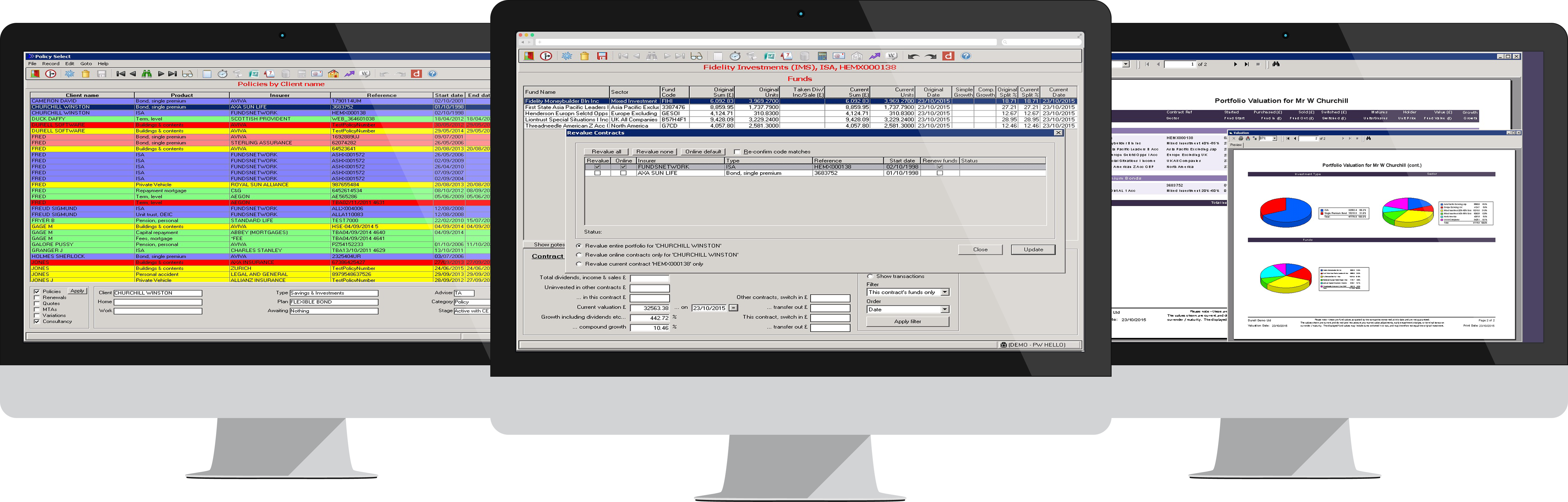
Task: Click the Client name column header
Action: click(82, 95)
